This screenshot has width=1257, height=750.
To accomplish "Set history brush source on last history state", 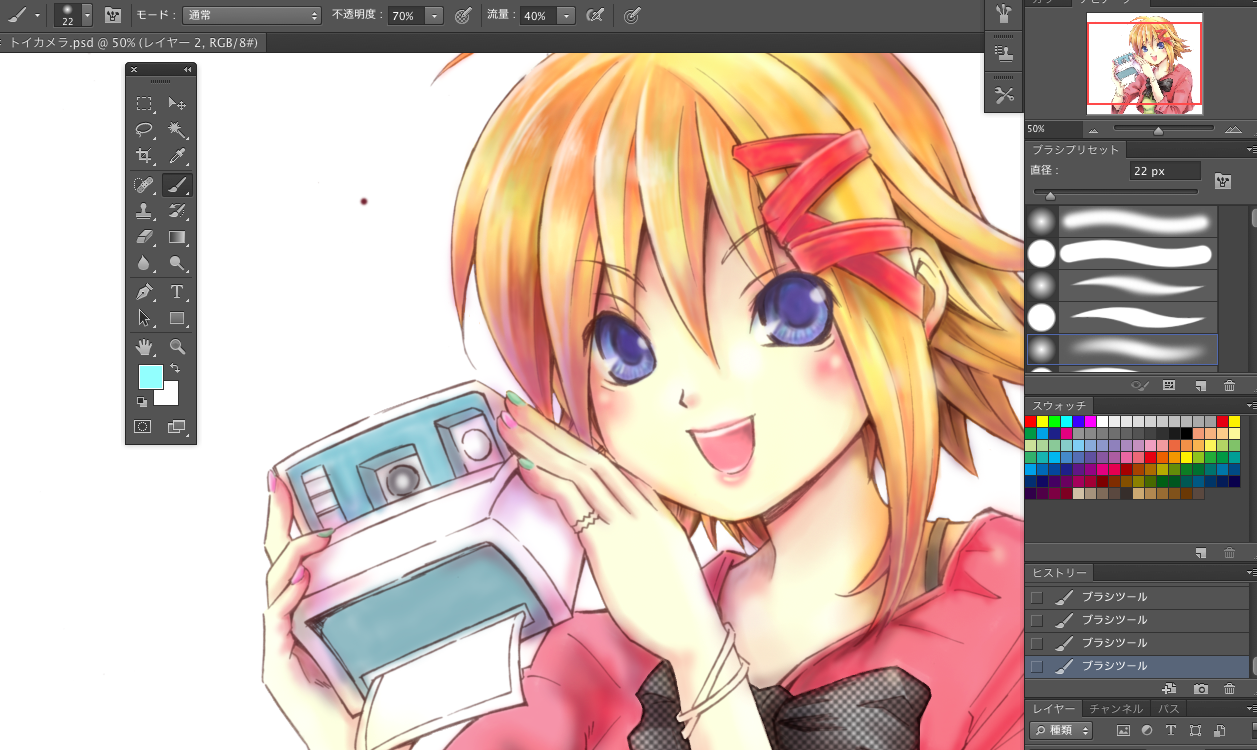I will [1036, 666].
